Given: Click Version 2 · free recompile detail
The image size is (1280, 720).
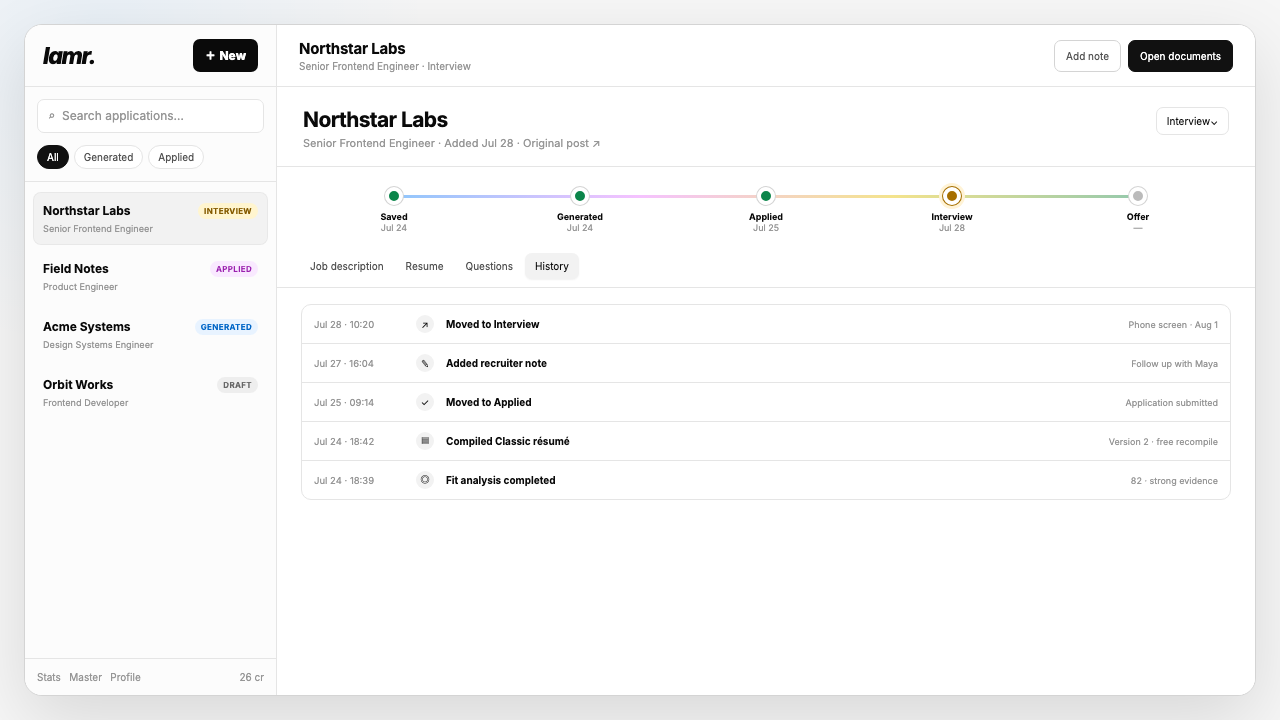Looking at the screenshot, I should (x=1163, y=442).
